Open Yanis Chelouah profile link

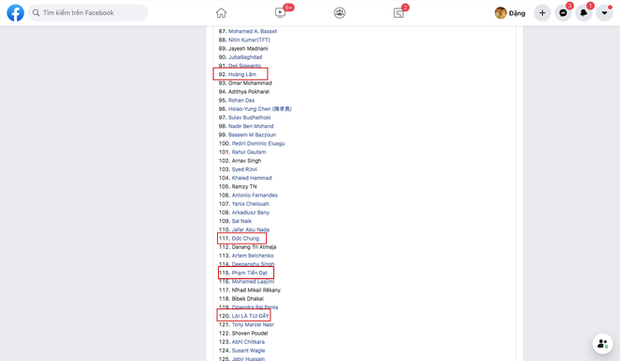point(250,204)
